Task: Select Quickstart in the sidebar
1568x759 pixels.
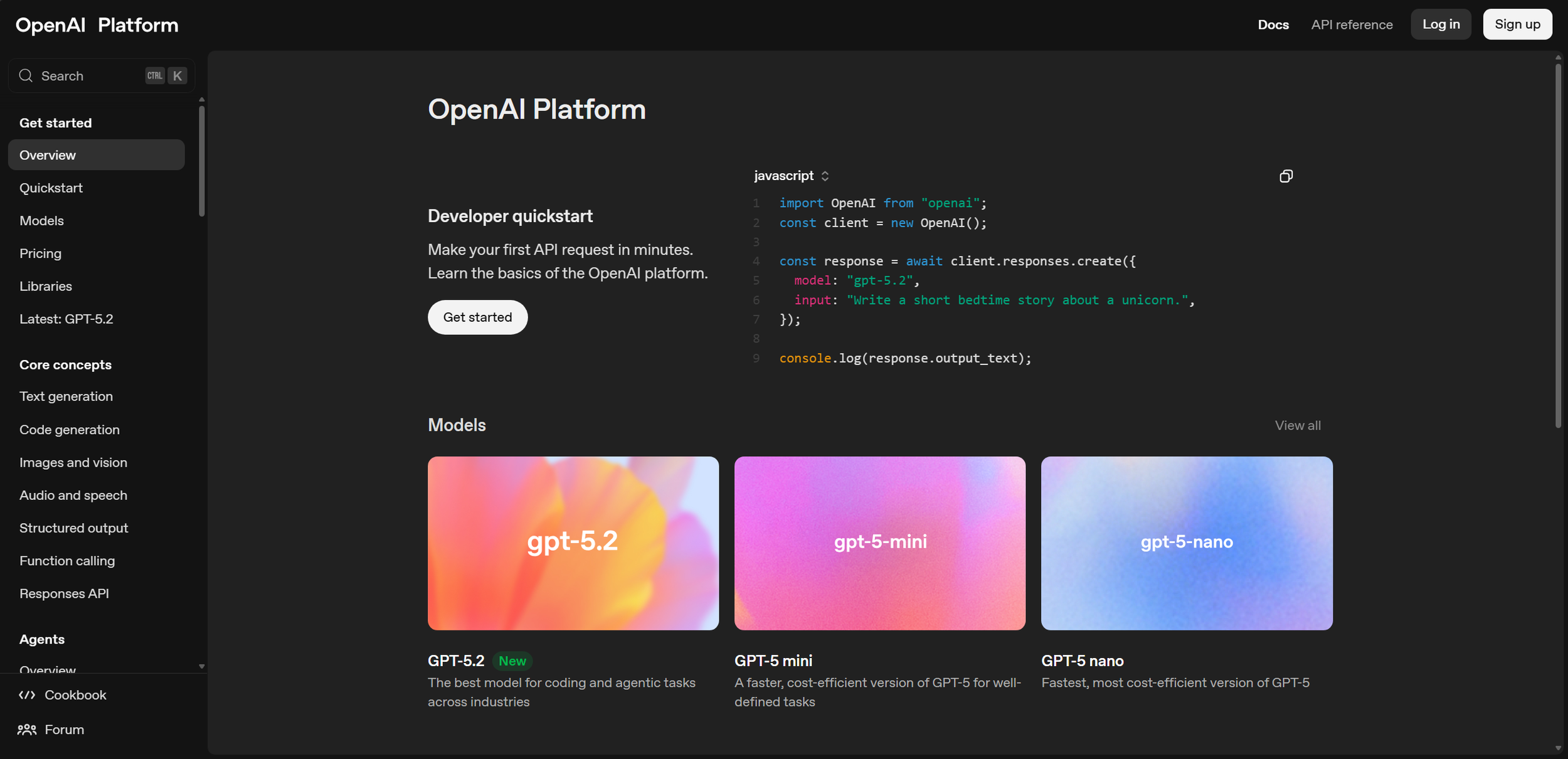Action: pos(51,188)
